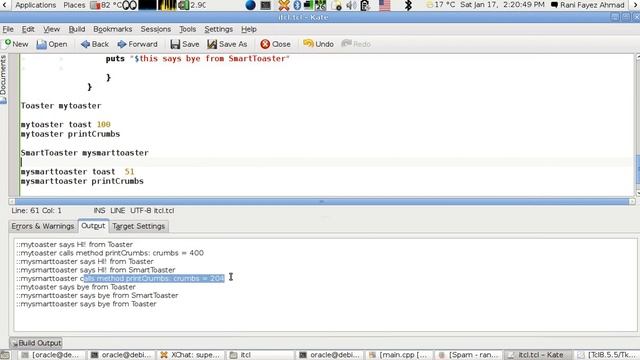Viewport: 640px width, 360px height.
Task: Save the current document
Action: 185,44
